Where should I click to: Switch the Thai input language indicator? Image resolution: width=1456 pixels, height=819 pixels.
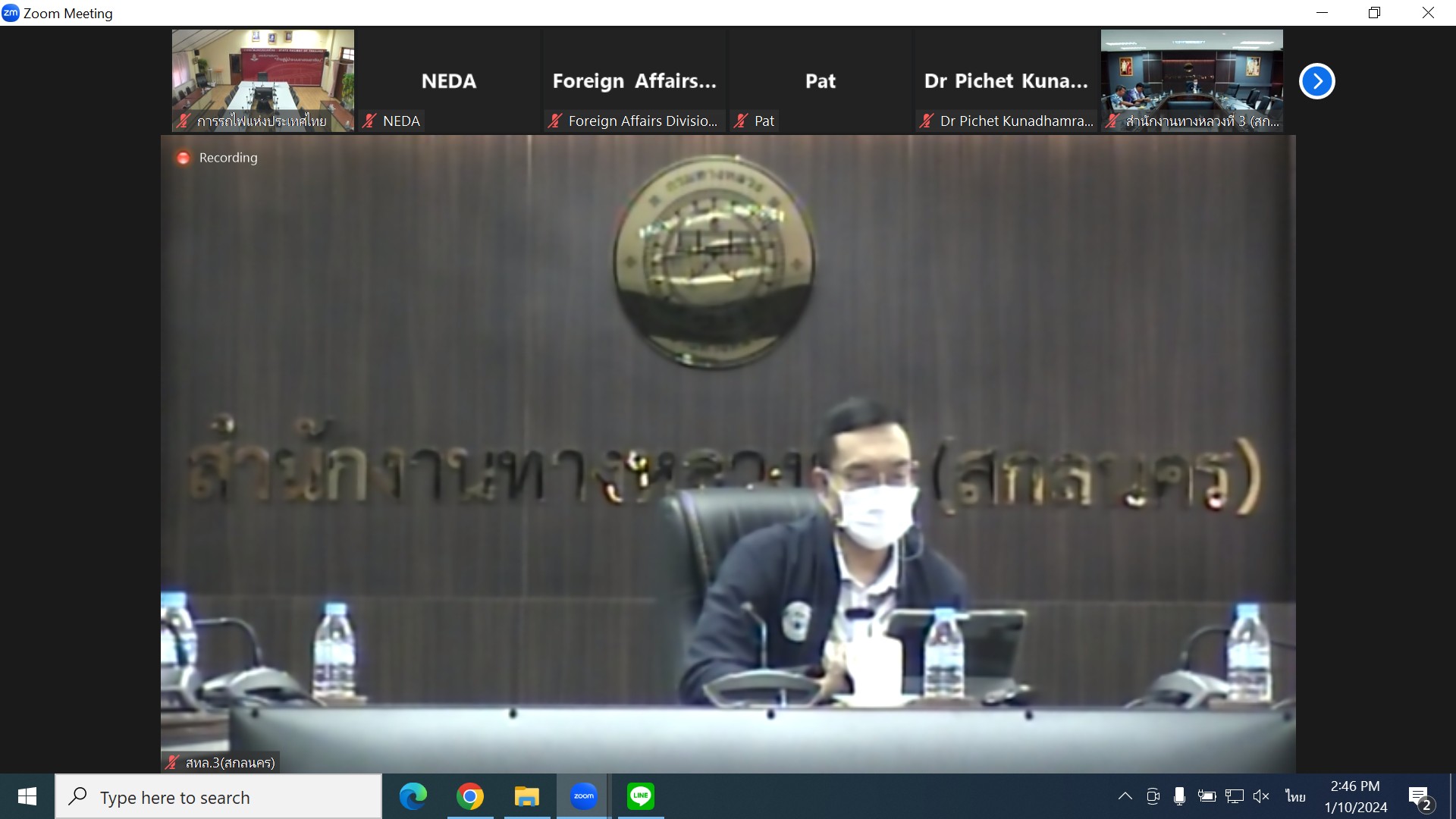tap(1295, 796)
